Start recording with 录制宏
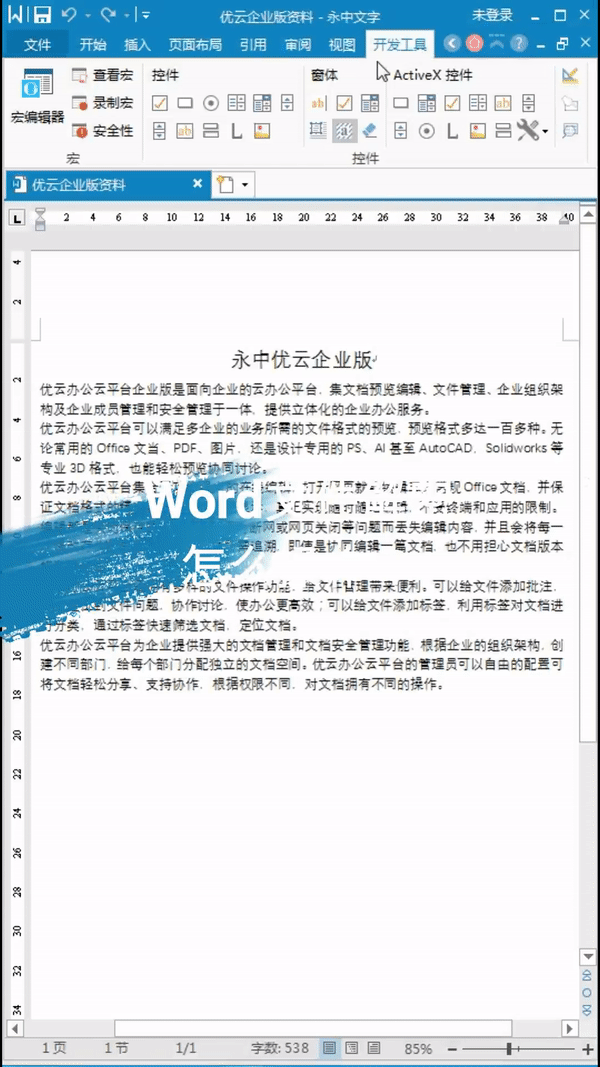Screen dimensions: 600x1067 point(103,103)
